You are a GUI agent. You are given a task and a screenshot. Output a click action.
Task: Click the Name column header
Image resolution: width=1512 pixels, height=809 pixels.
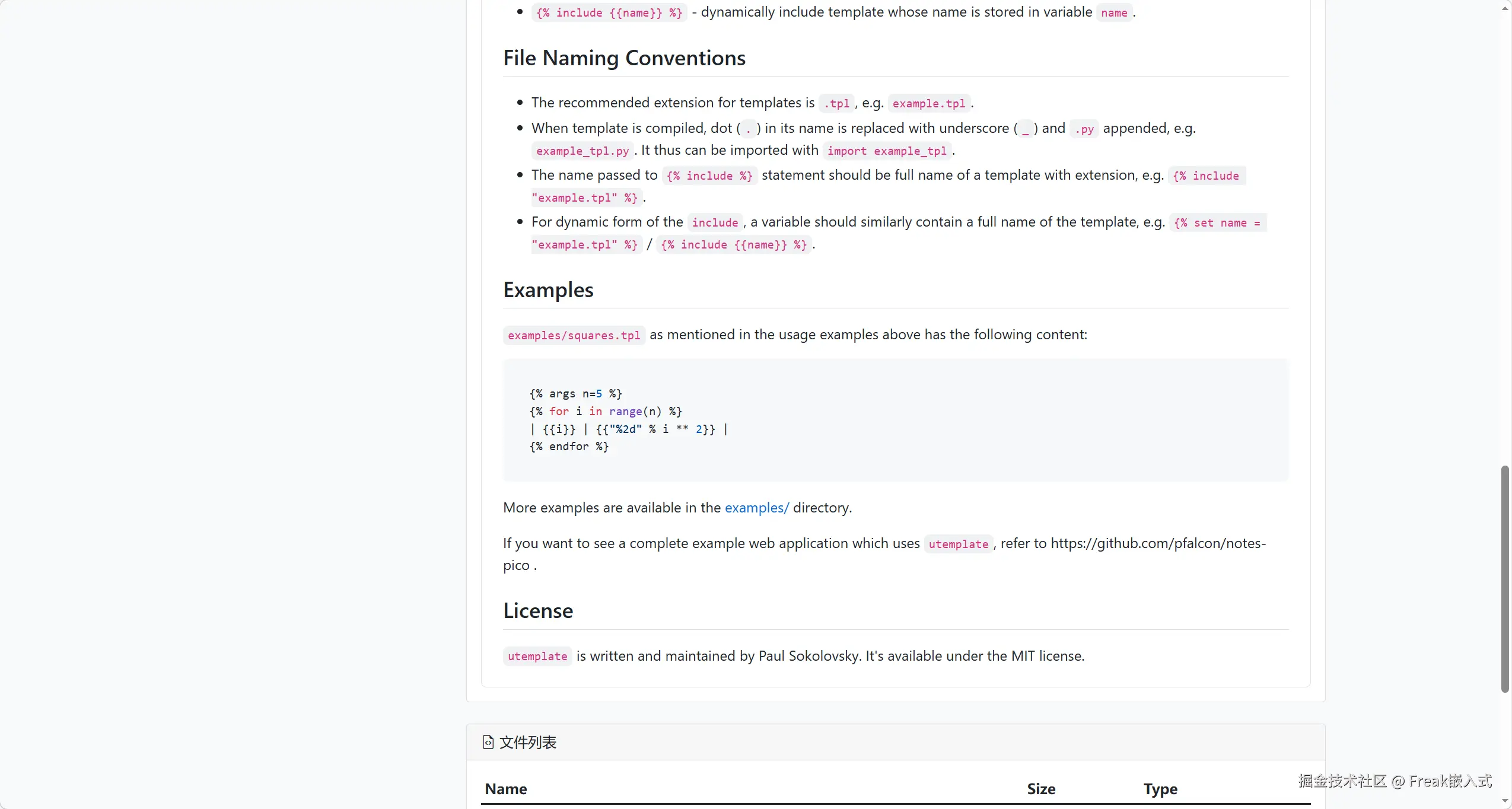click(505, 789)
